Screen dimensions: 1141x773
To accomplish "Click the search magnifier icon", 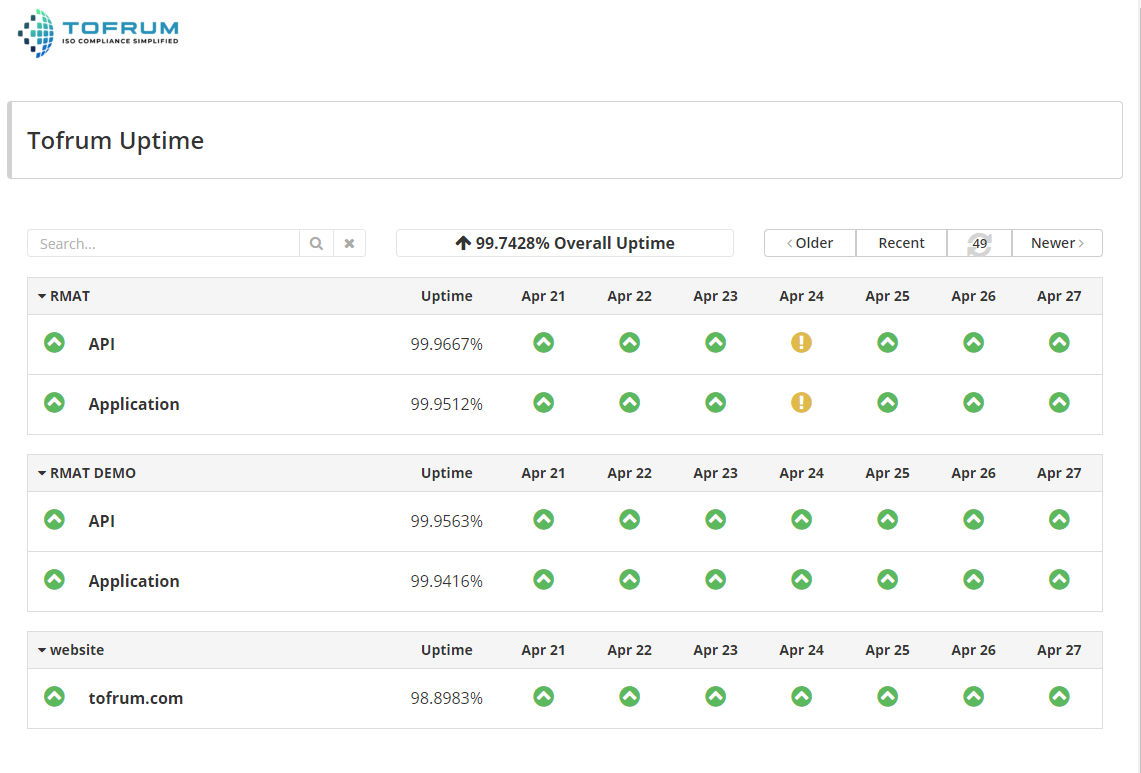I will [x=316, y=243].
